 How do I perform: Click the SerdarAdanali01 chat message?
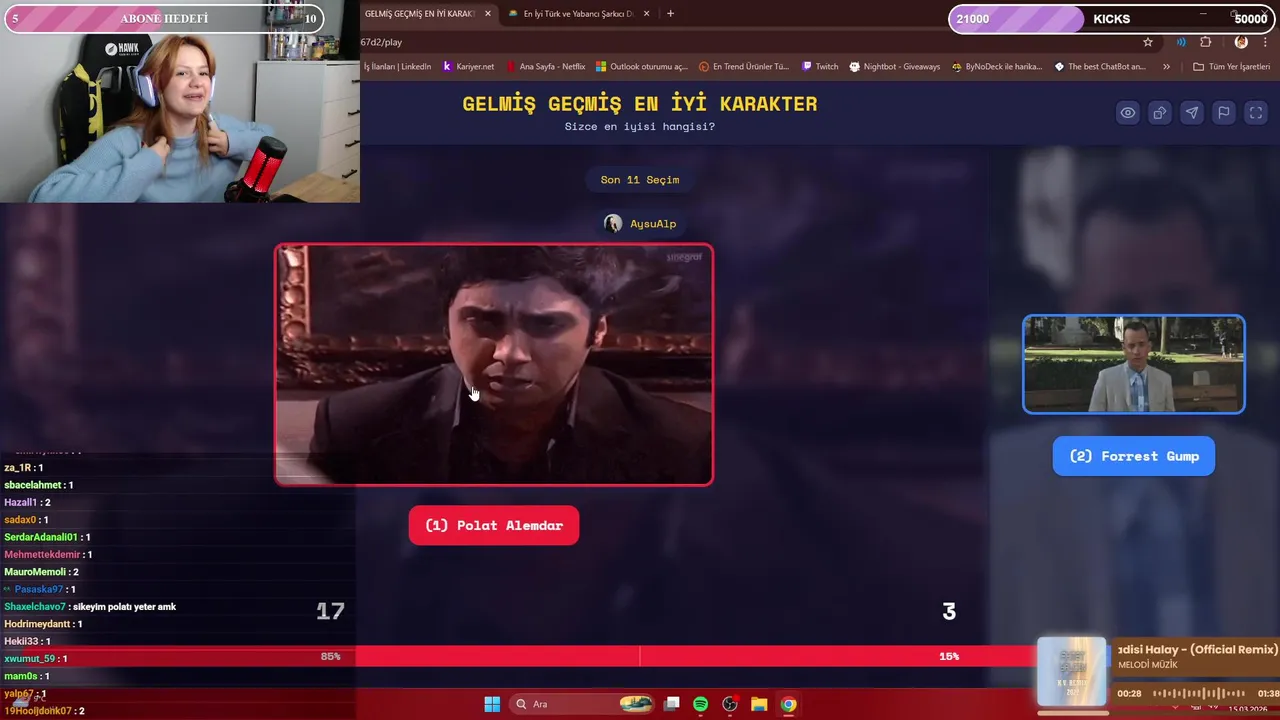pos(48,537)
